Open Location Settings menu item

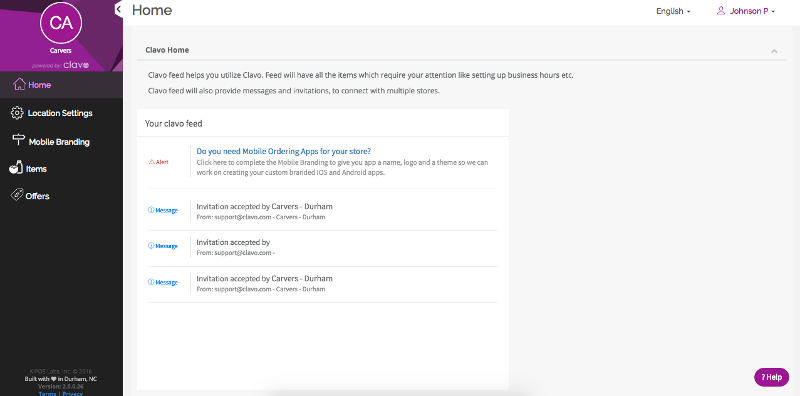coord(60,113)
